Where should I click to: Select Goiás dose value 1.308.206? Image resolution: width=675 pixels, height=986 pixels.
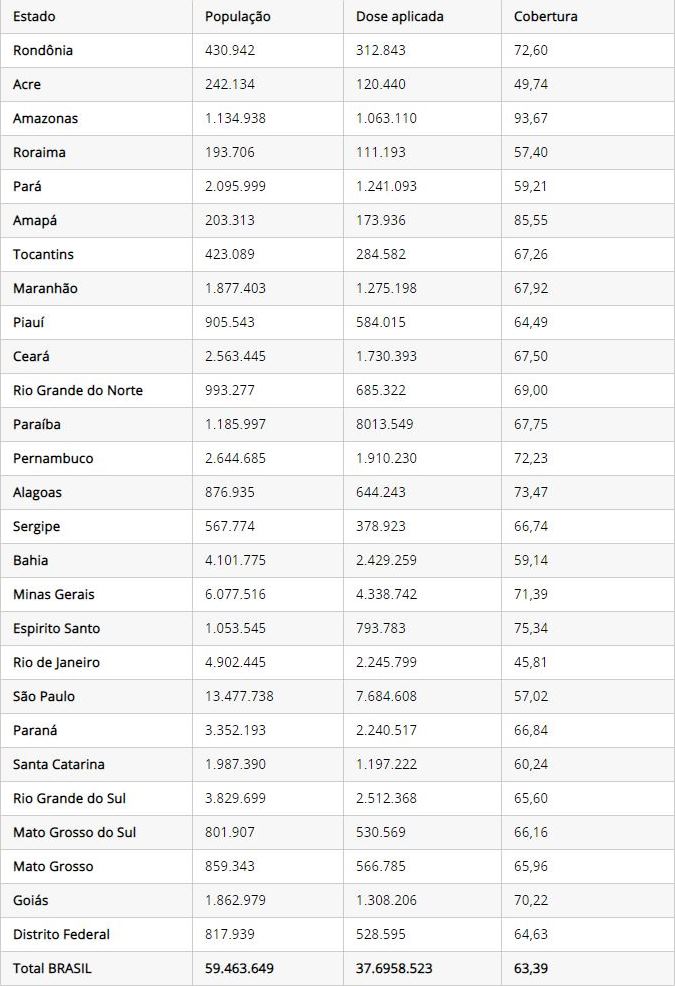[x=386, y=900]
